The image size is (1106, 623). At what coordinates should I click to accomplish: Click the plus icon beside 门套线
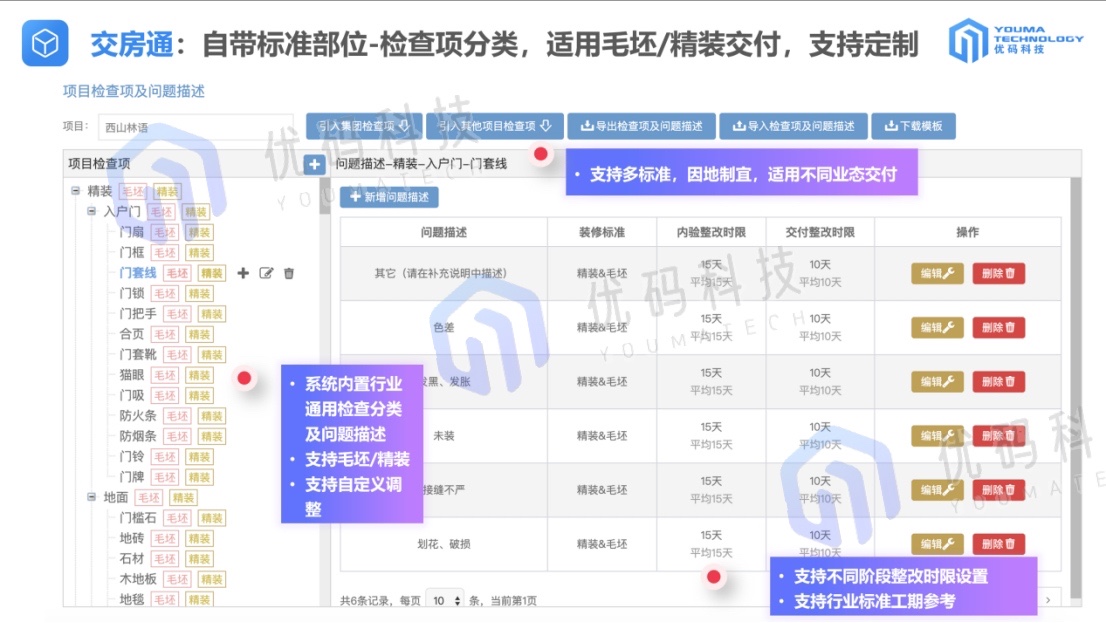coord(243,273)
